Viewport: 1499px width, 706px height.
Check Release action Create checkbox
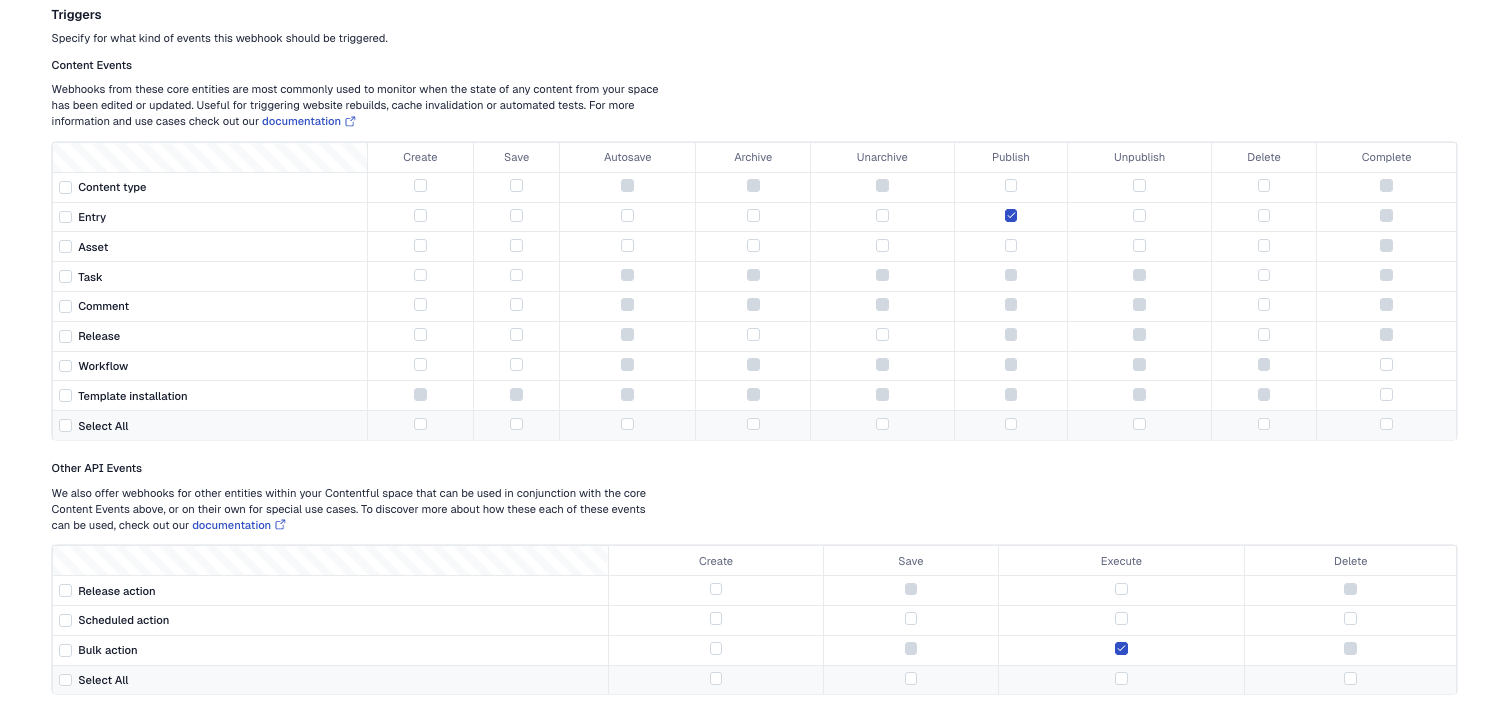(x=716, y=589)
